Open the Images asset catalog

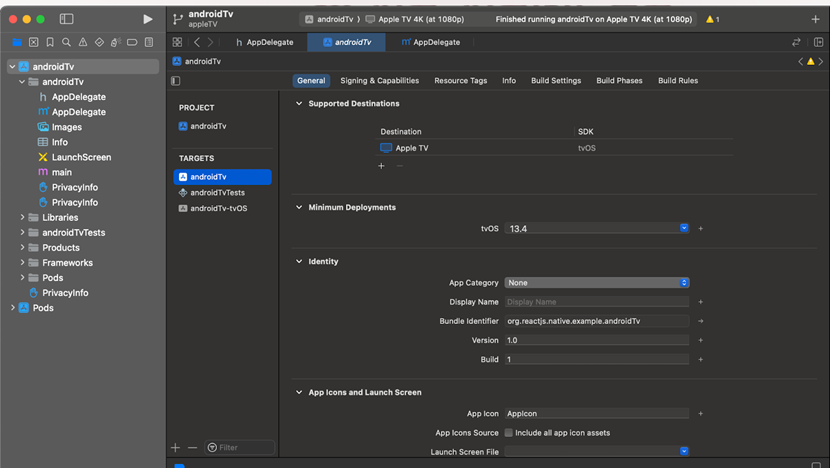pyautogui.click(x=66, y=127)
